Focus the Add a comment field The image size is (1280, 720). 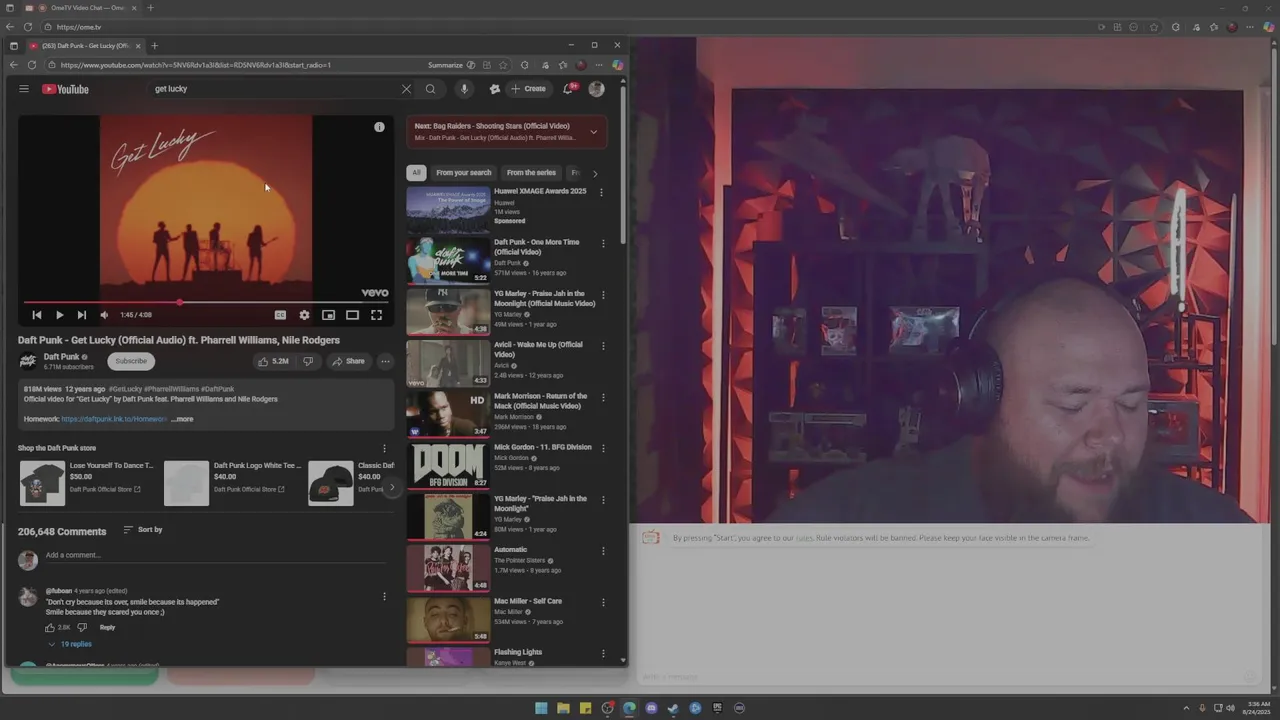click(215, 555)
